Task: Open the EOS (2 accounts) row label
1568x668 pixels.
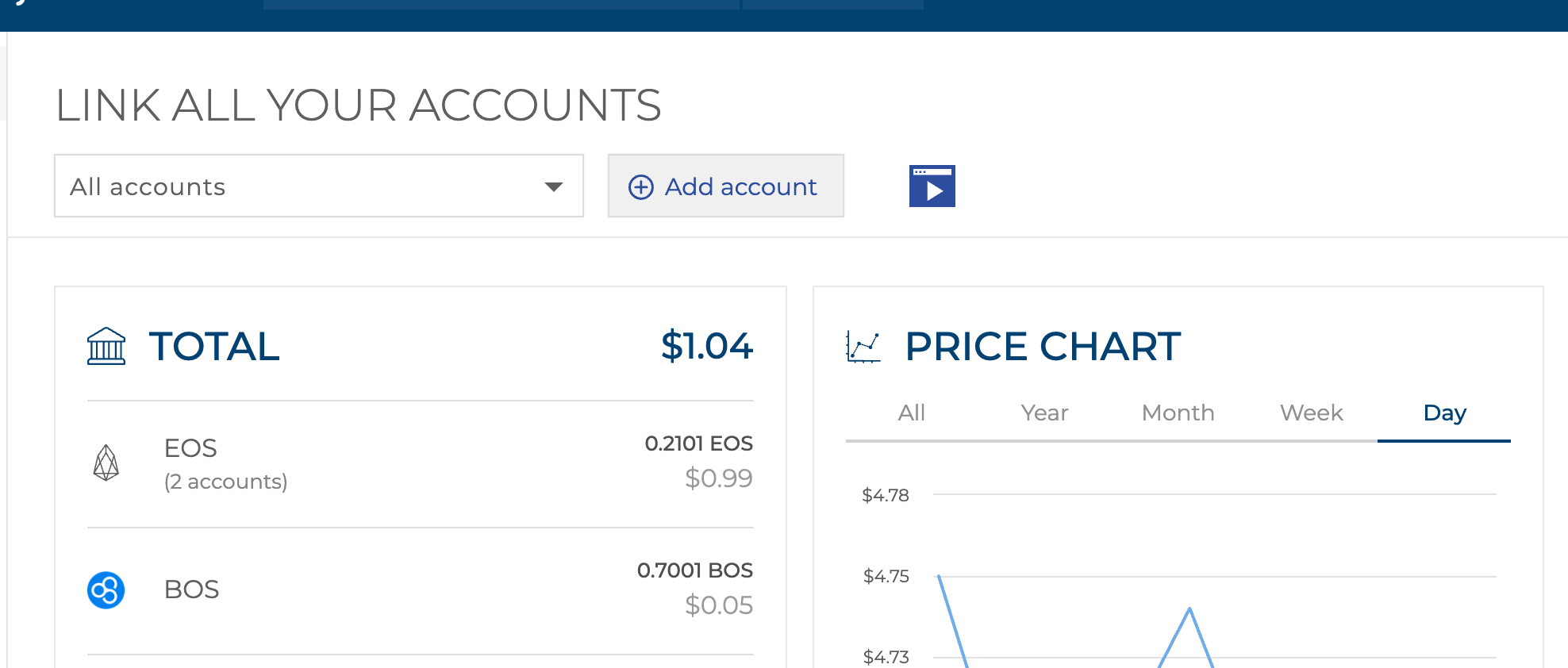Action: (x=225, y=463)
